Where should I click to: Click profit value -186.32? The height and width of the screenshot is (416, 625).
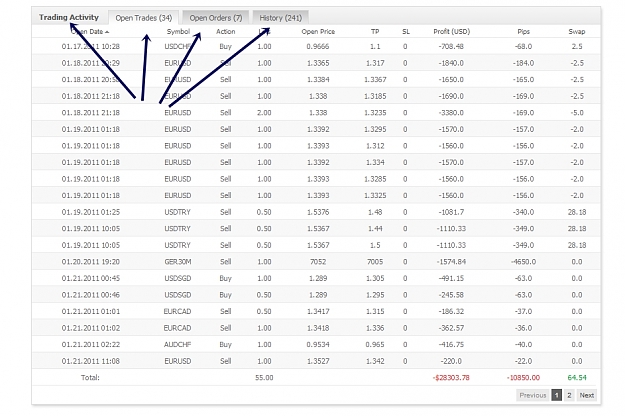pyautogui.click(x=451, y=312)
